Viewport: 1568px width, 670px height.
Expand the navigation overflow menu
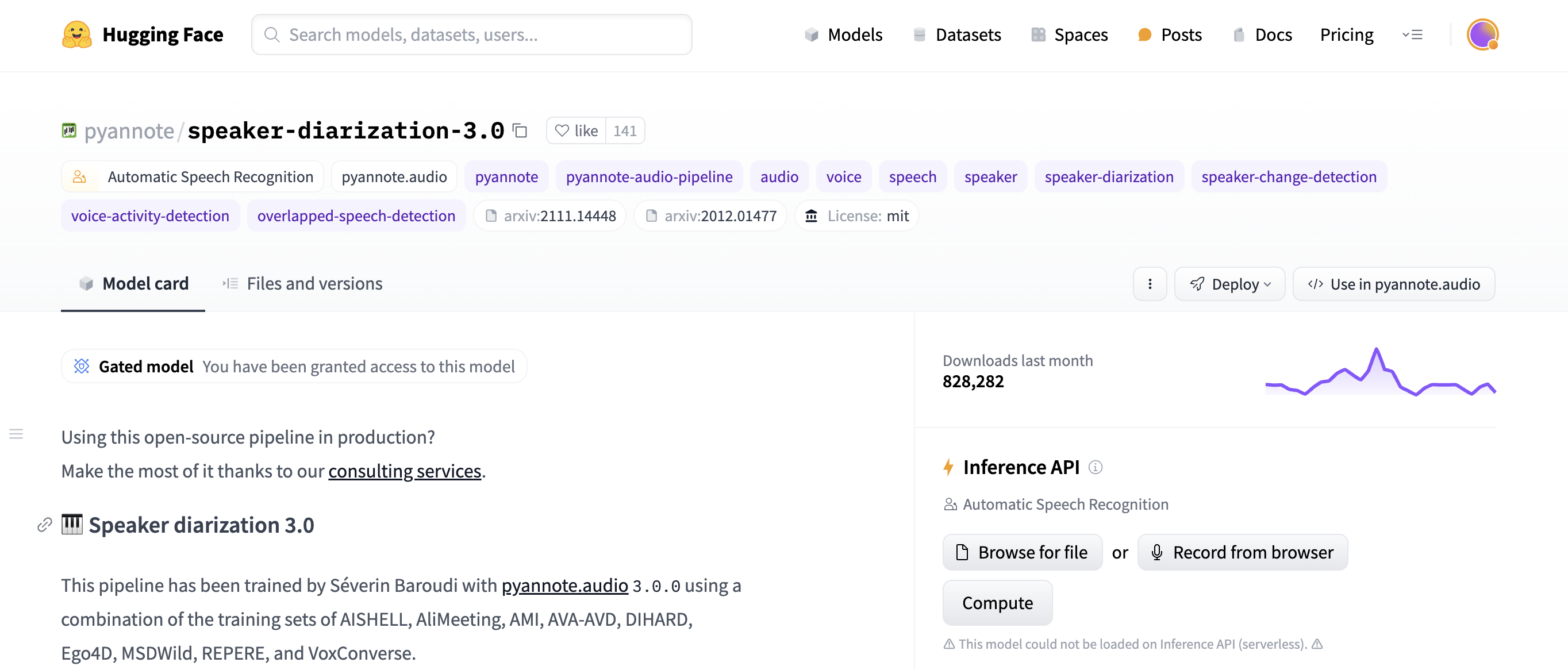[x=1412, y=34]
